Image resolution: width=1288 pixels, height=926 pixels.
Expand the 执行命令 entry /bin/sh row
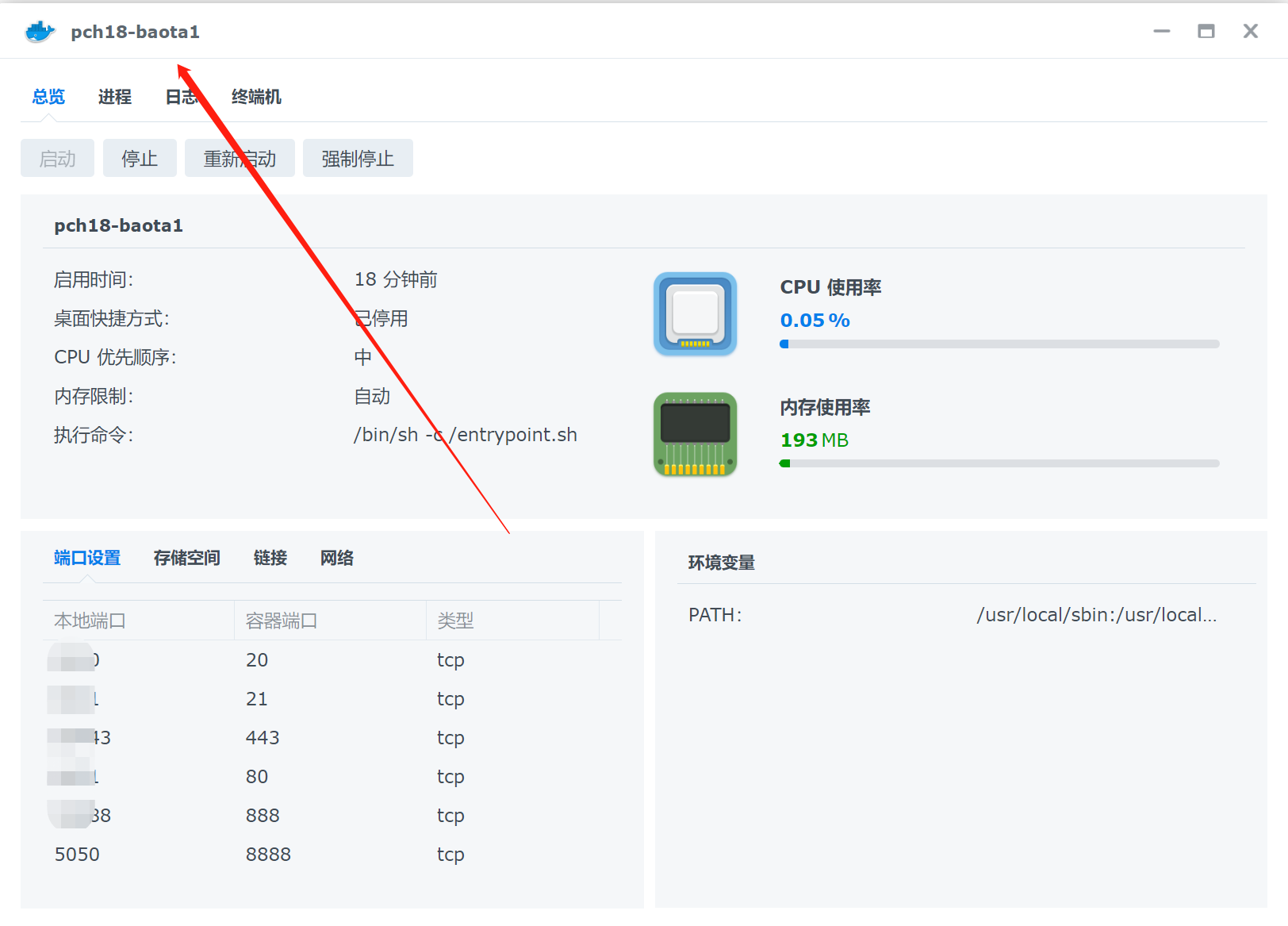click(x=466, y=434)
